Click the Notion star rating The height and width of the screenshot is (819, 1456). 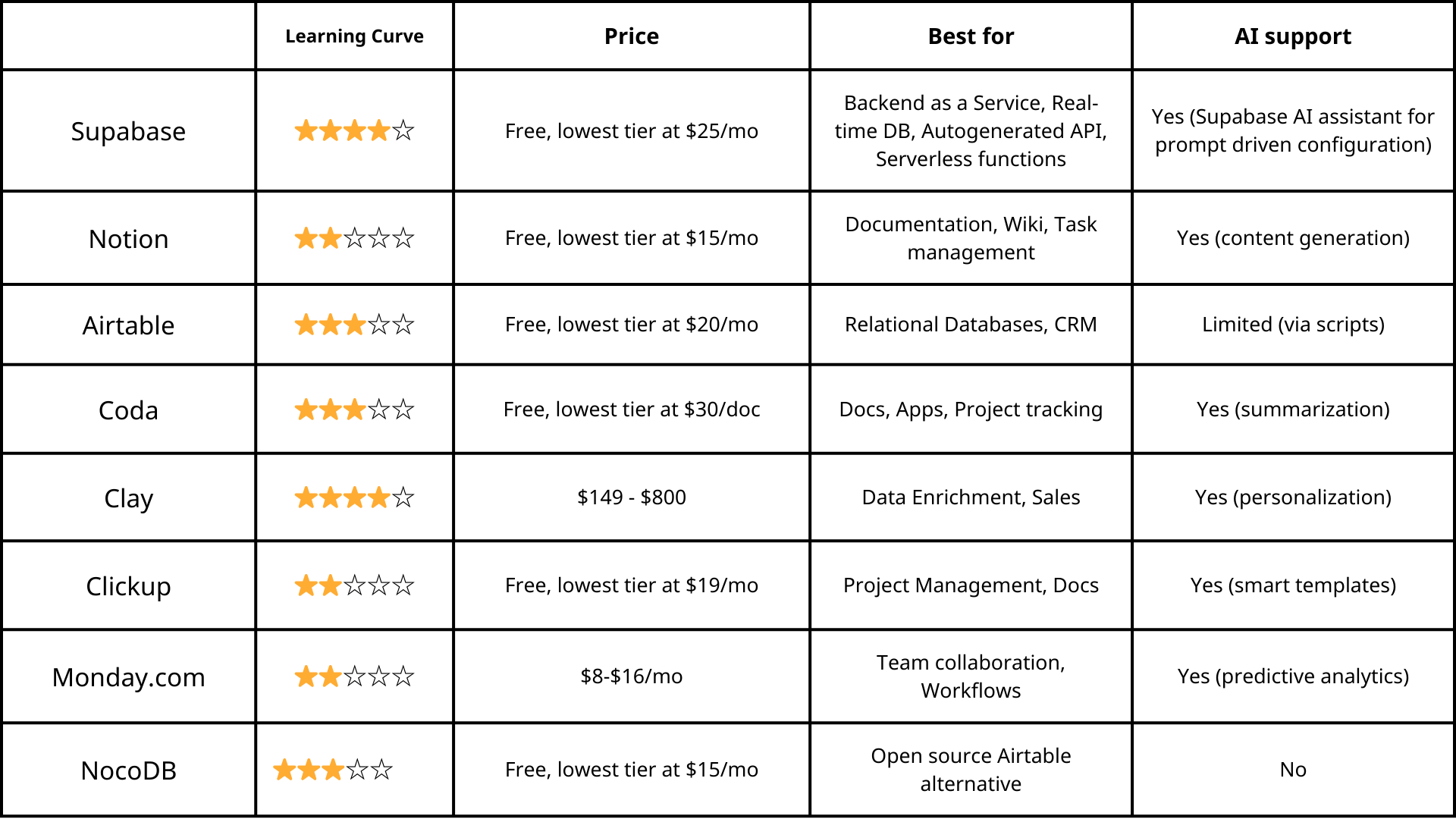(x=354, y=238)
